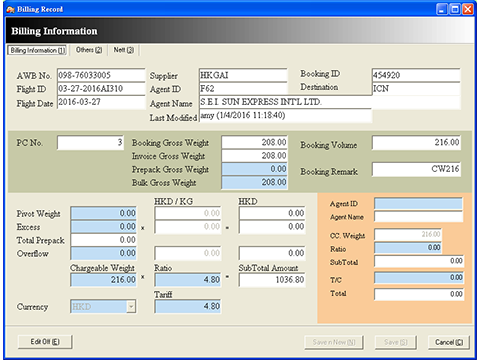Click the Agent ID field F62
Screen dimensions: 480x360
243,89
